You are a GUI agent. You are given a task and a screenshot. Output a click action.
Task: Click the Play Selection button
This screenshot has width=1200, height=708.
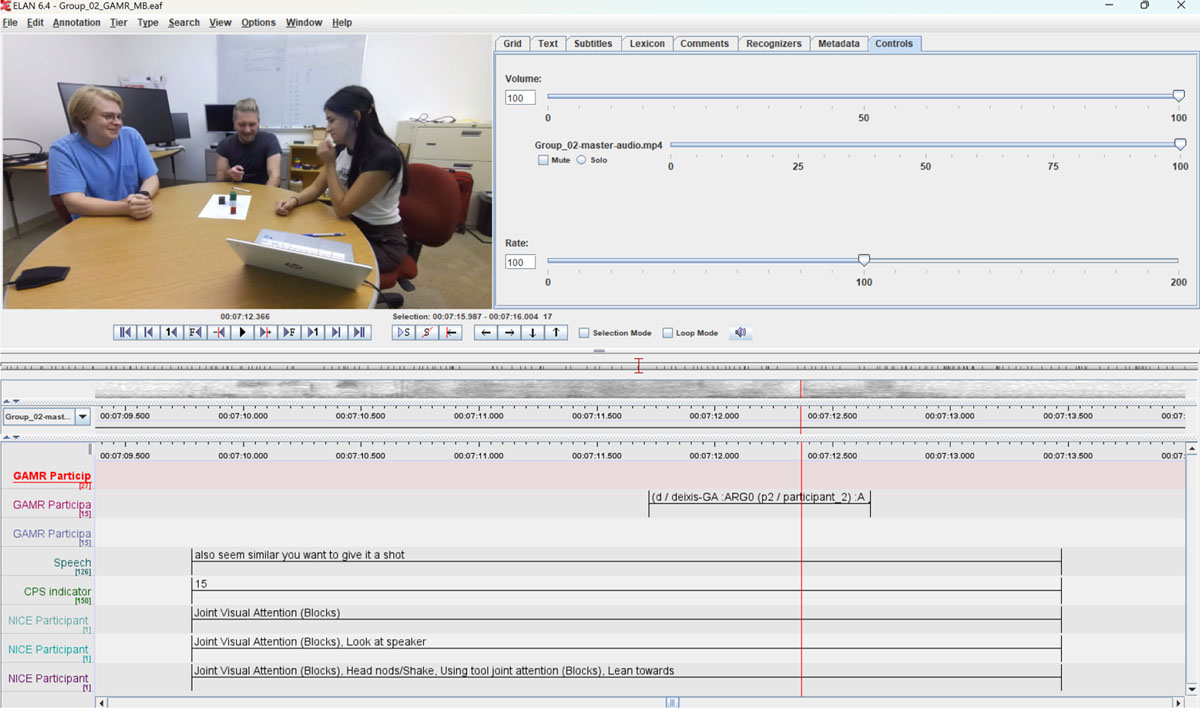[x=403, y=332]
